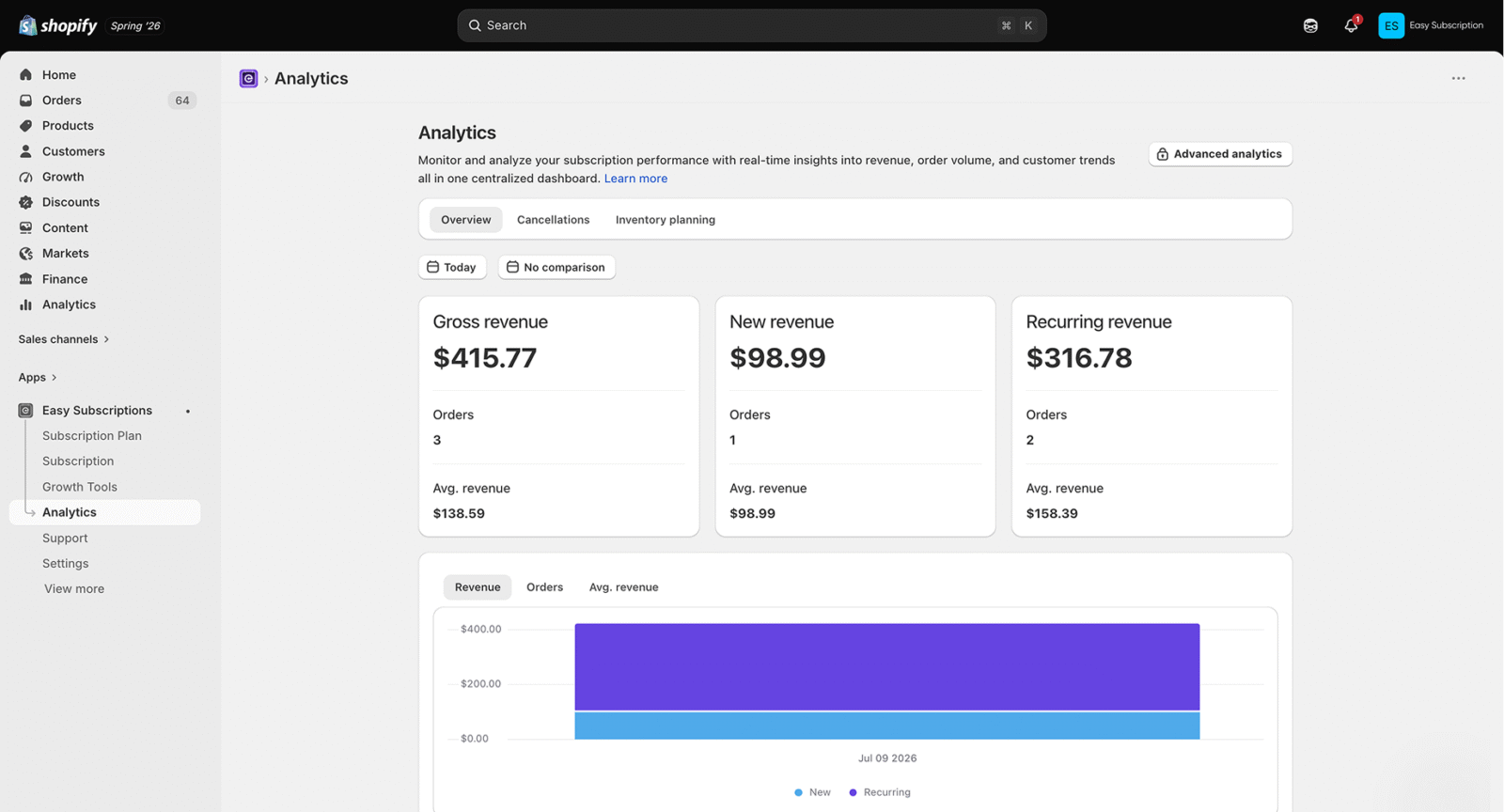Click the Content icon in sidebar

tap(25, 227)
